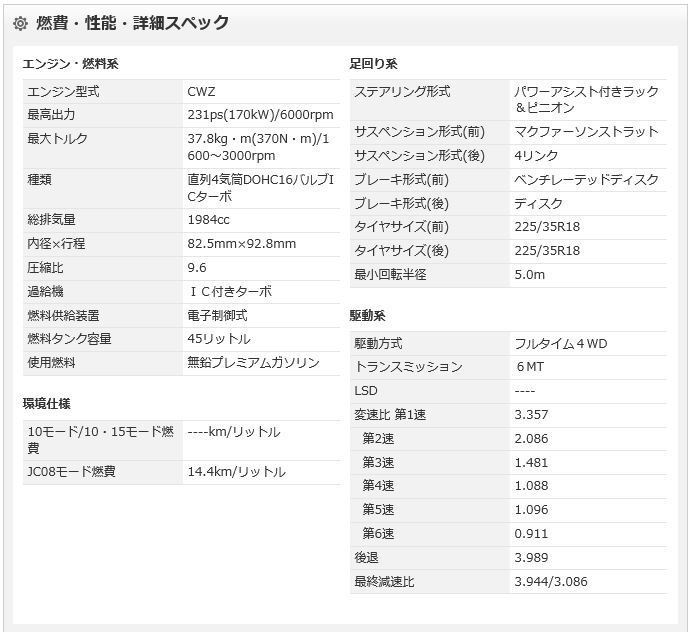Select fifth gear ratio 1.096
The width and height of the screenshot is (688, 632).
(x=531, y=510)
